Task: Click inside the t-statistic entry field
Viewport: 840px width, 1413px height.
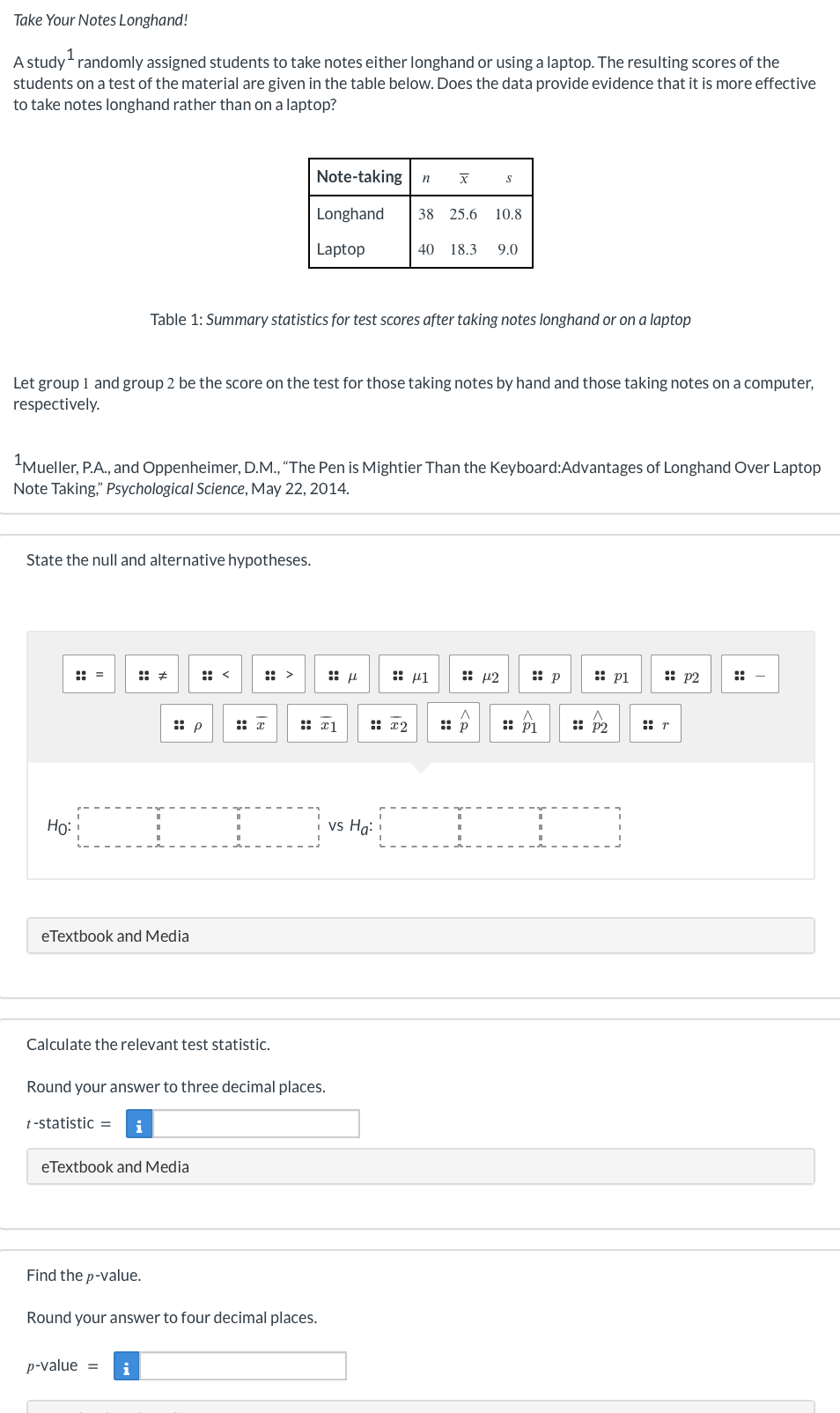Action: (x=255, y=1123)
